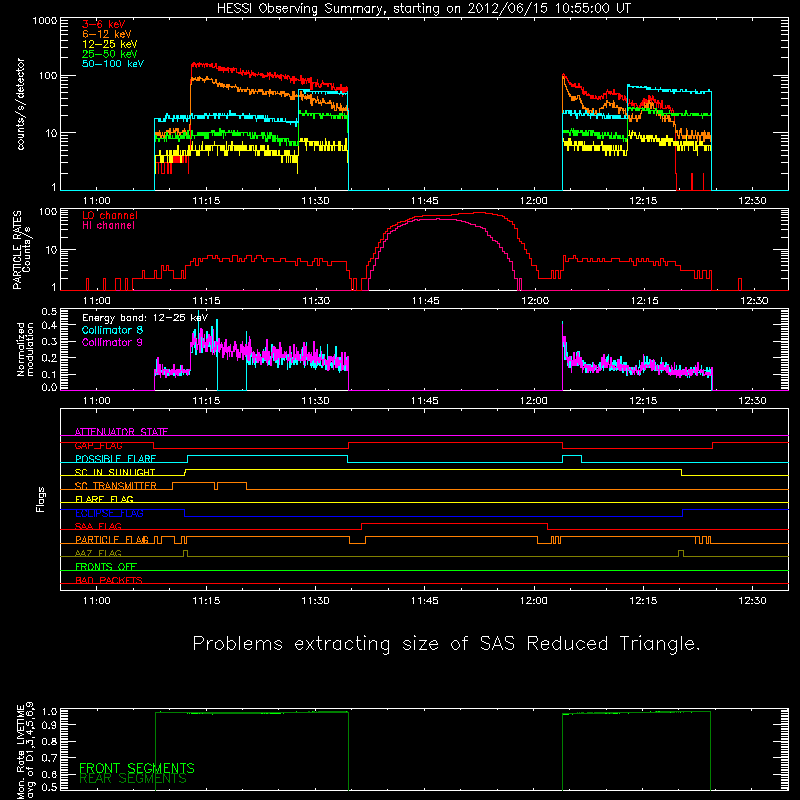Image resolution: width=800 pixels, height=800 pixels.
Task: Click the raised SAA_FLAG step segment
Action: pos(454,523)
